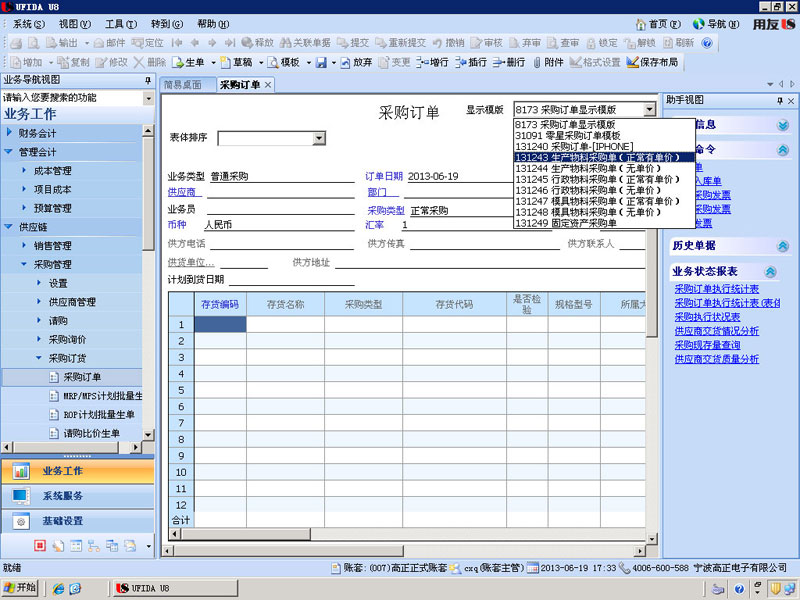Click the 附件 attachment paperclip icon
The image size is (800, 600).
[x=537, y=62]
